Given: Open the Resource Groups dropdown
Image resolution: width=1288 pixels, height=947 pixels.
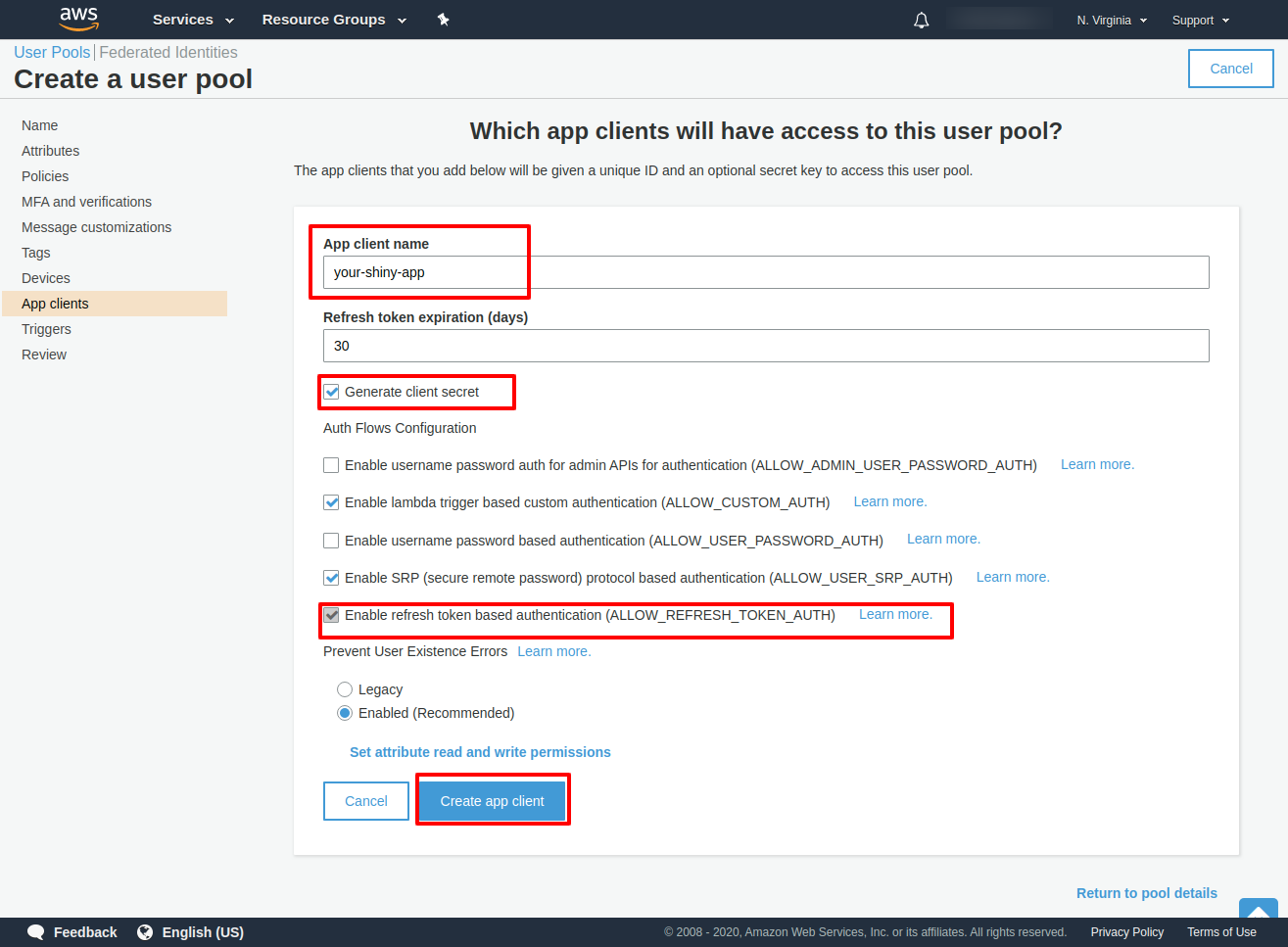Looking at the screenshot, I should coord(333,20).
